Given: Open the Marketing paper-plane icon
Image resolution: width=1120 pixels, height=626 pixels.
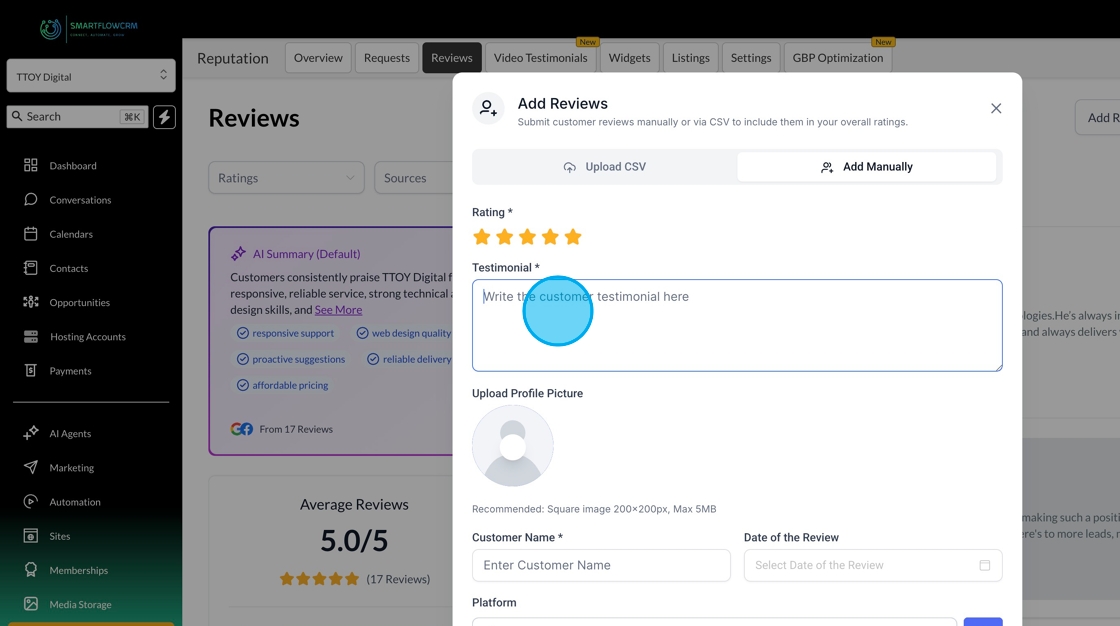Looking at the screenshot, I should [30, 467].
